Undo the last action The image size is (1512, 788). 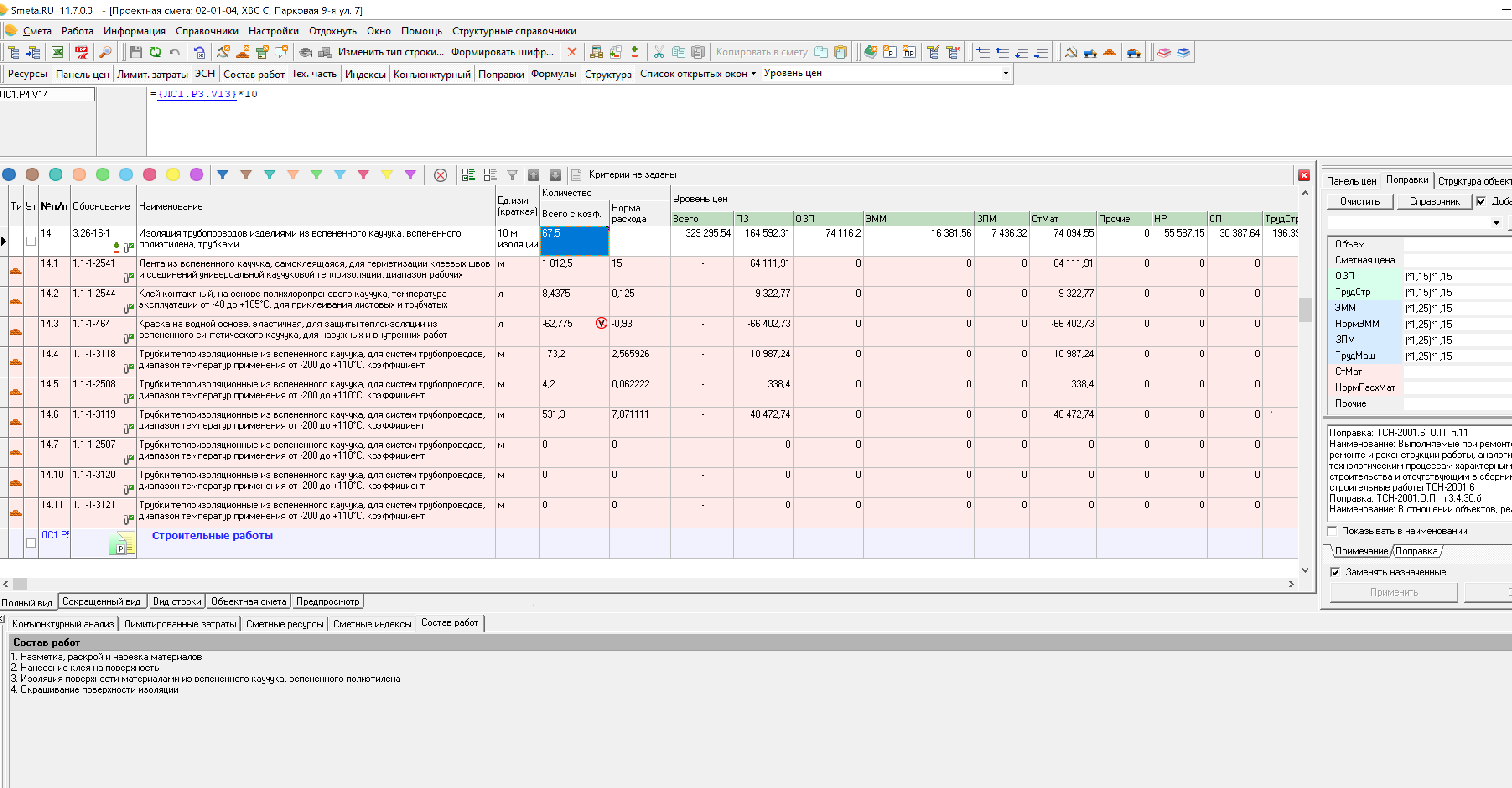pyautogui.click(x=175, y=52)
